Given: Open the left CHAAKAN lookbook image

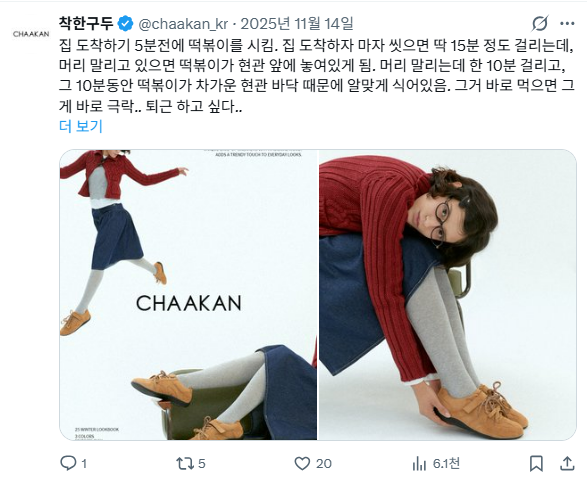Looking at the screenshot, I should click(x=188, y=295).
